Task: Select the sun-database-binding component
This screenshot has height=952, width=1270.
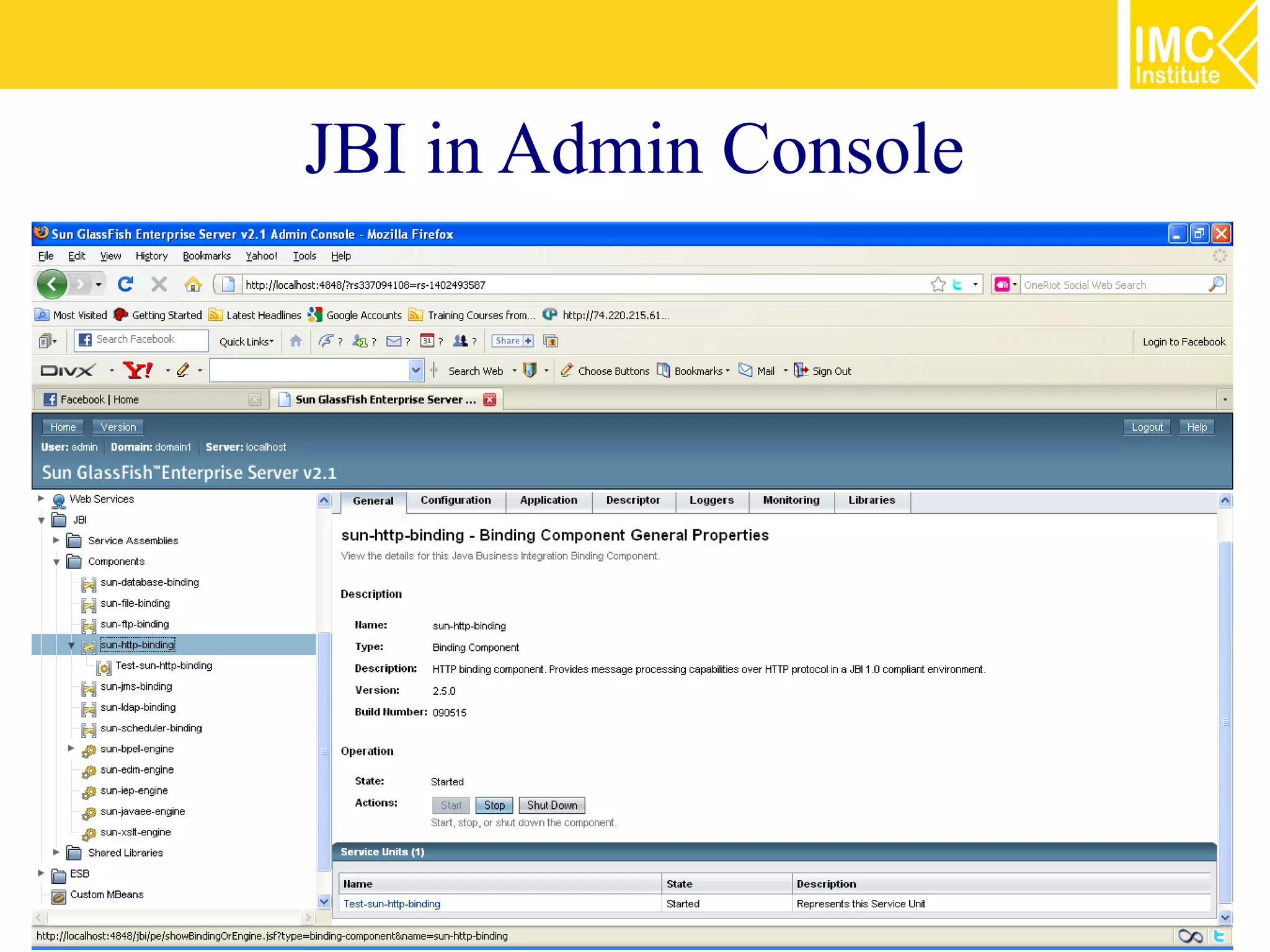Action: point(149,583)
